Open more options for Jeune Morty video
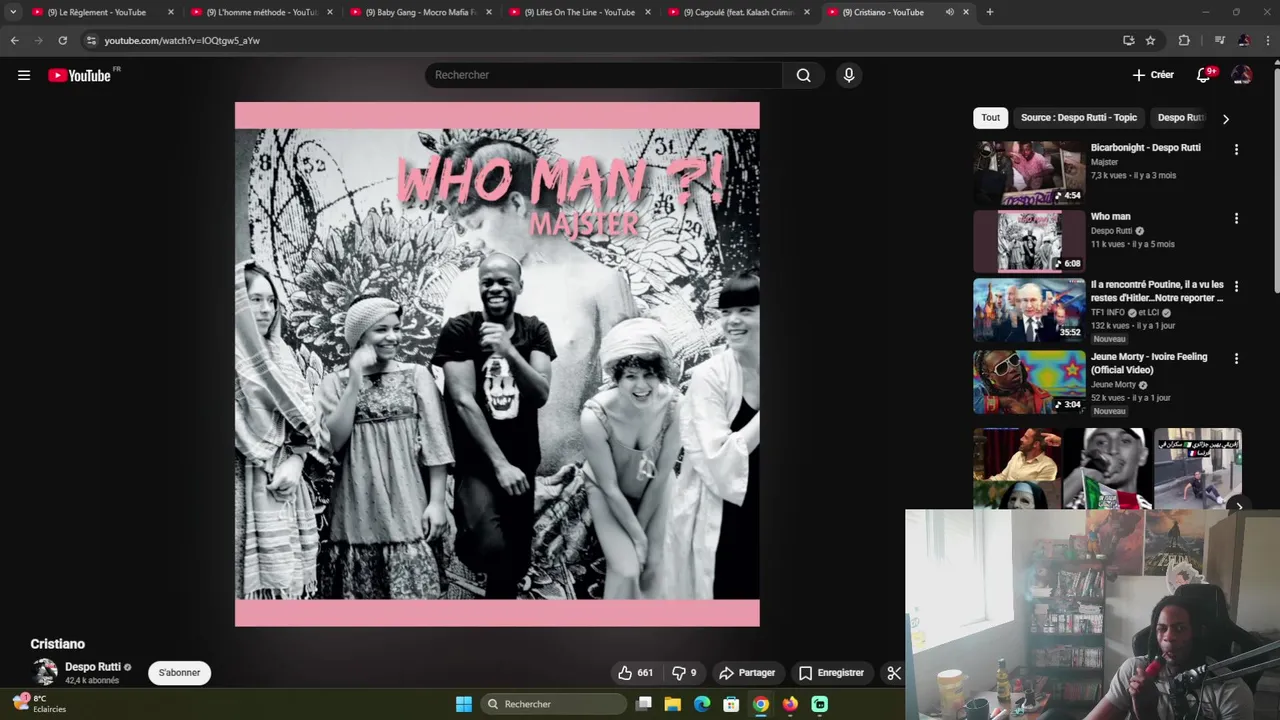1280x720 pixels. click(x=1236, y=358)
